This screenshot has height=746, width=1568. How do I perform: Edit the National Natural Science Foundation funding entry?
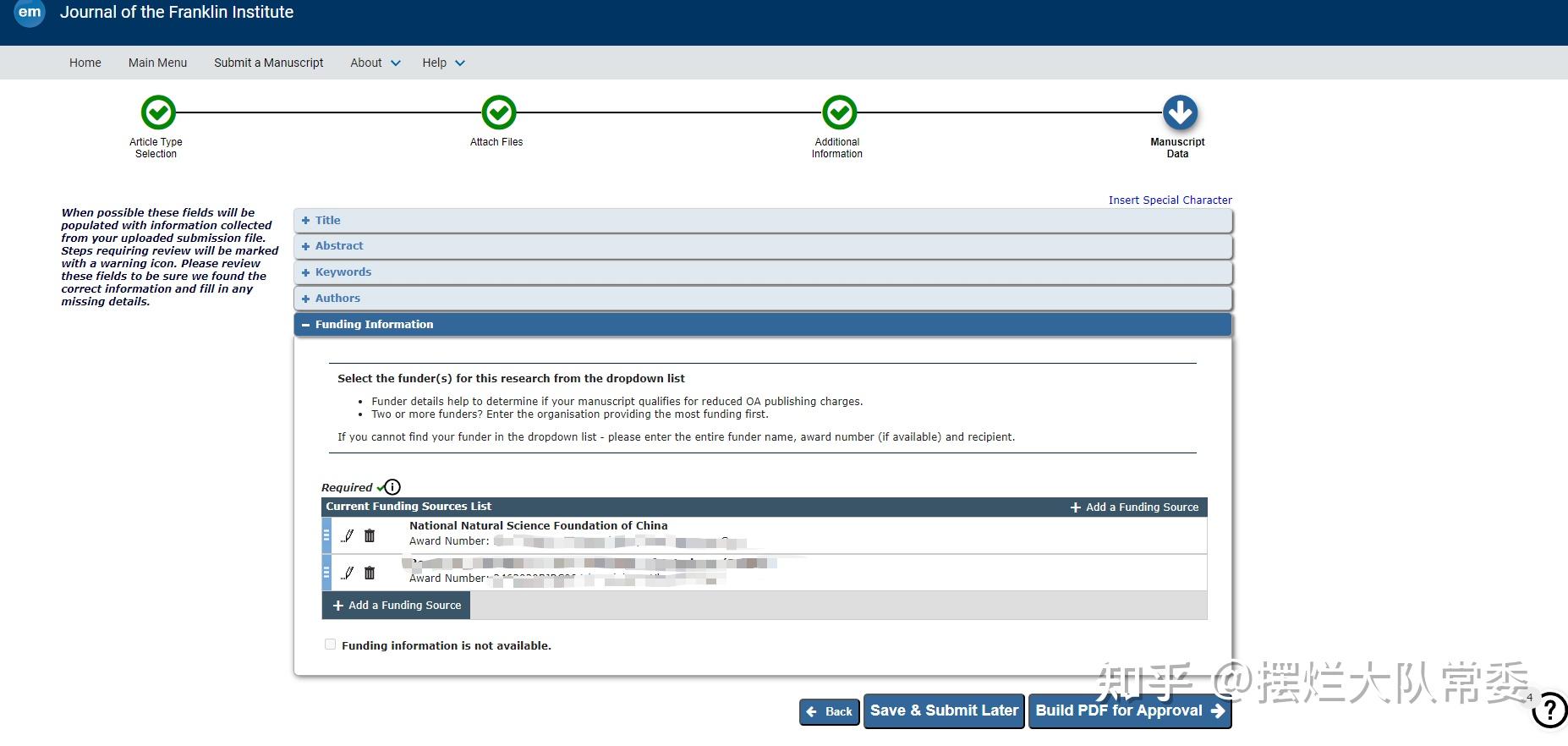(x=348, y=535)
